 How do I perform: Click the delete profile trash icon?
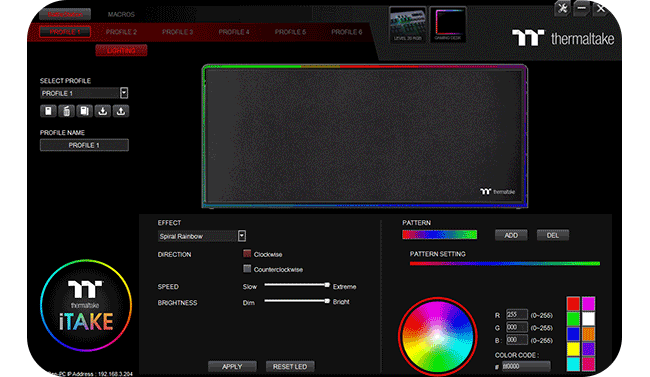(66, 111)
